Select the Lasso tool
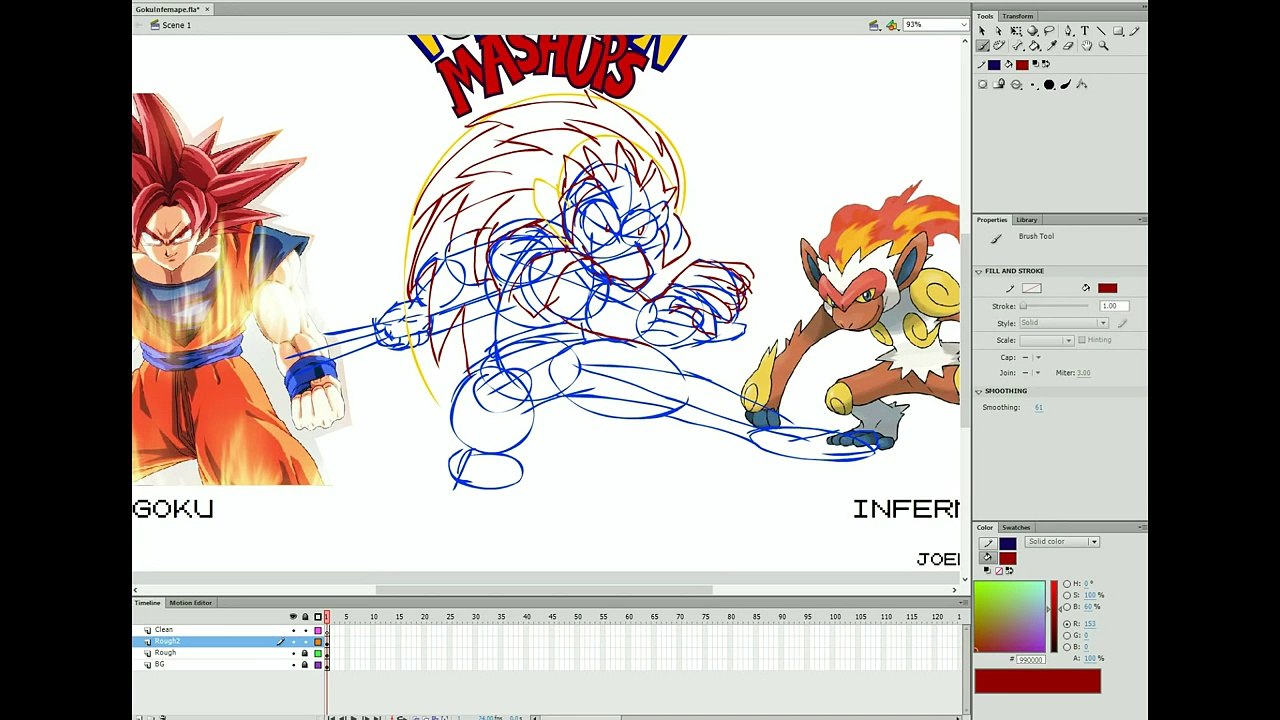 pyautogui.click(x=1049, y=31)
